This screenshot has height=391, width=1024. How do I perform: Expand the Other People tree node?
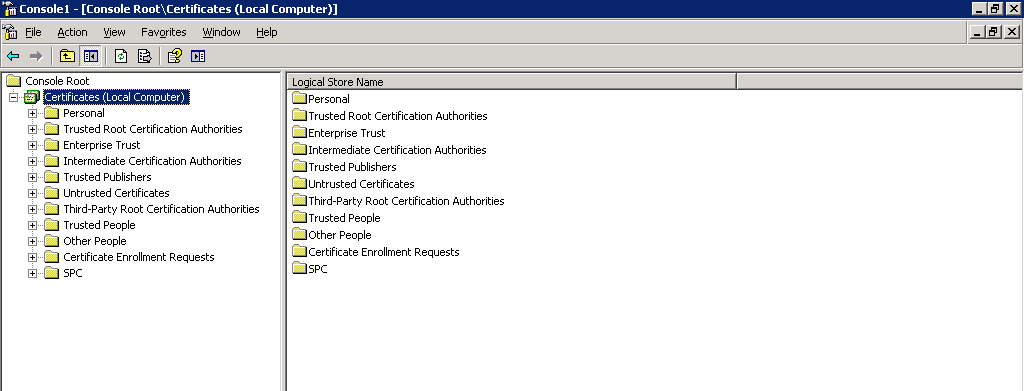pyautogui.click(x=32, y=241)
